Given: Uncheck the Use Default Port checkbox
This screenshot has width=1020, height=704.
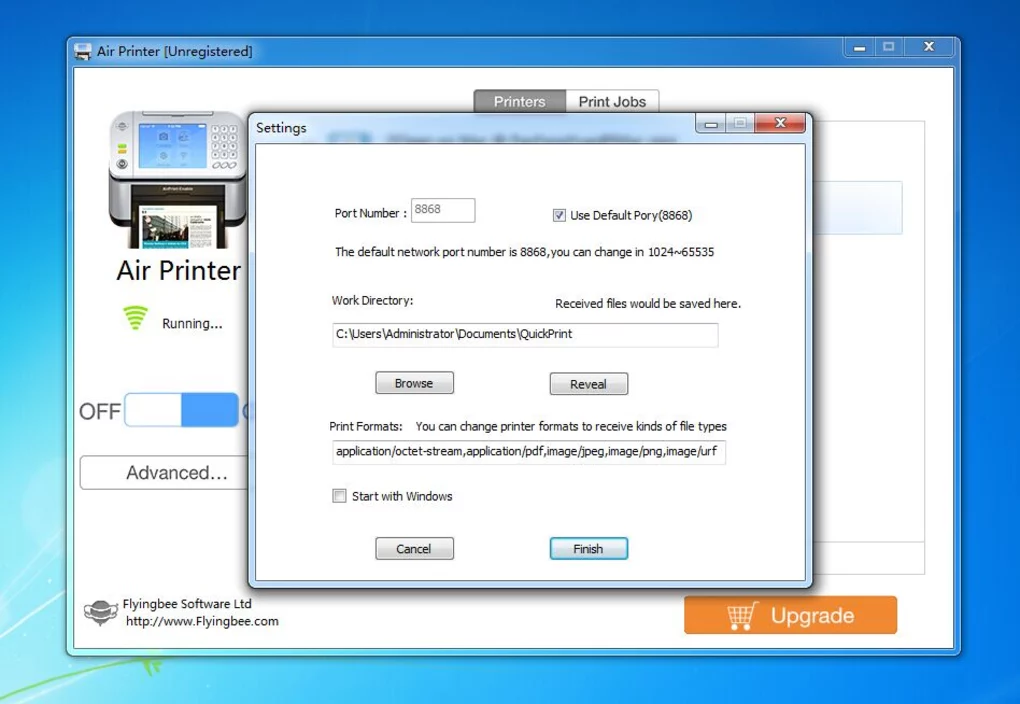Looking at the screenshot, I should (x=559, y=215).
